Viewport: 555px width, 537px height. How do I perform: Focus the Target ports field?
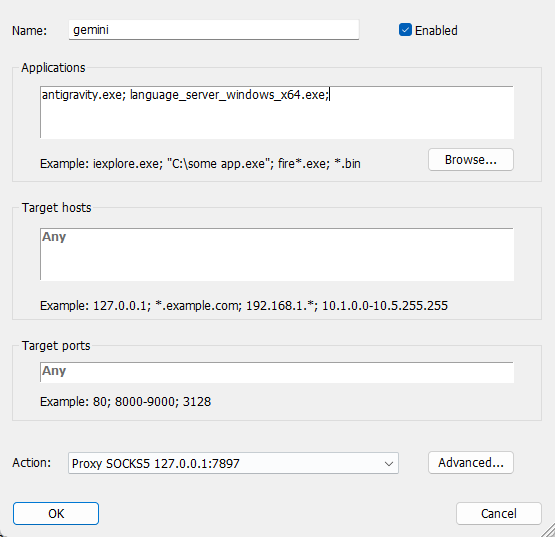click(x=277, y=372)
